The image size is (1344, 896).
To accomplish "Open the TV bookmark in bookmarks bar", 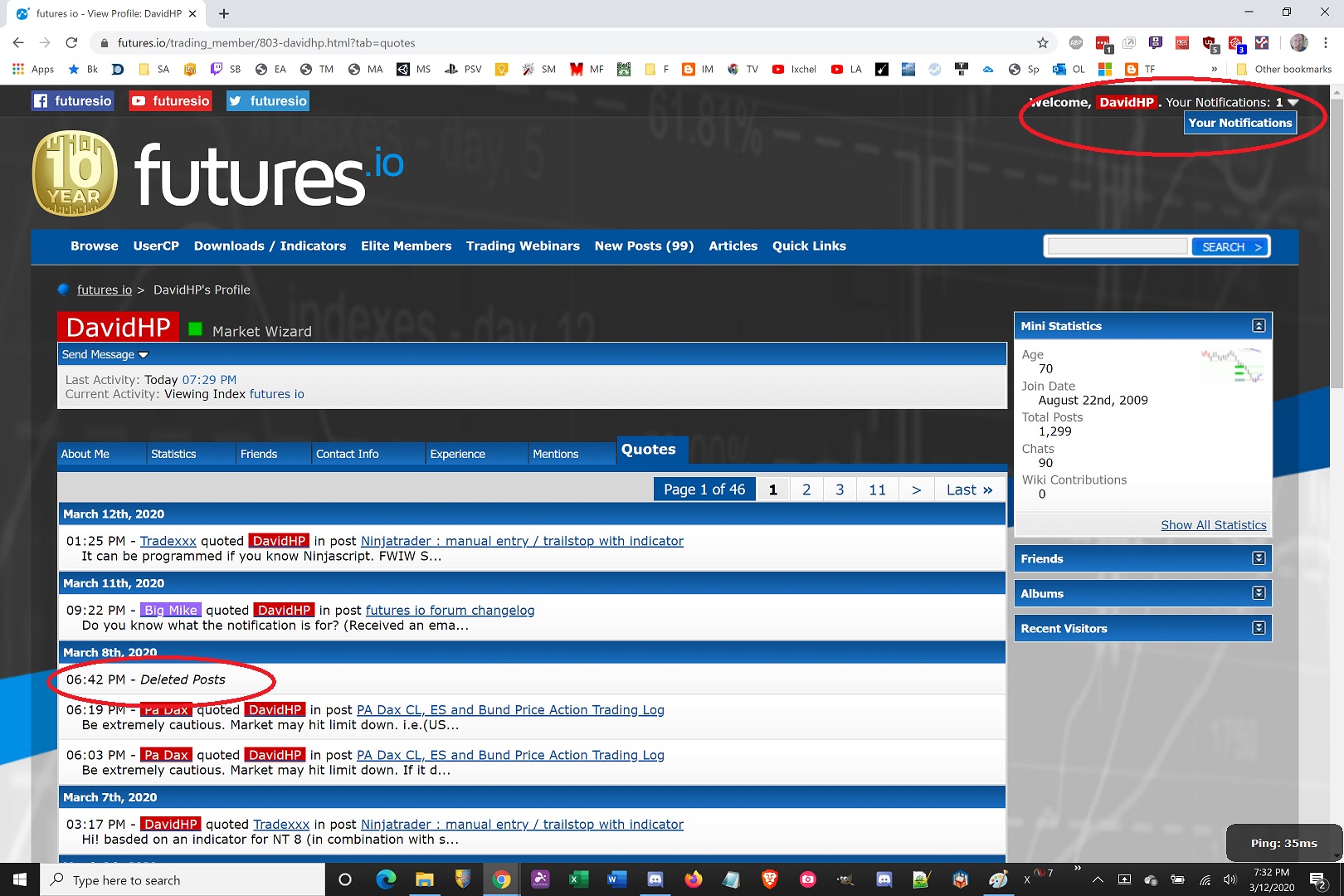I will [743, 69].
